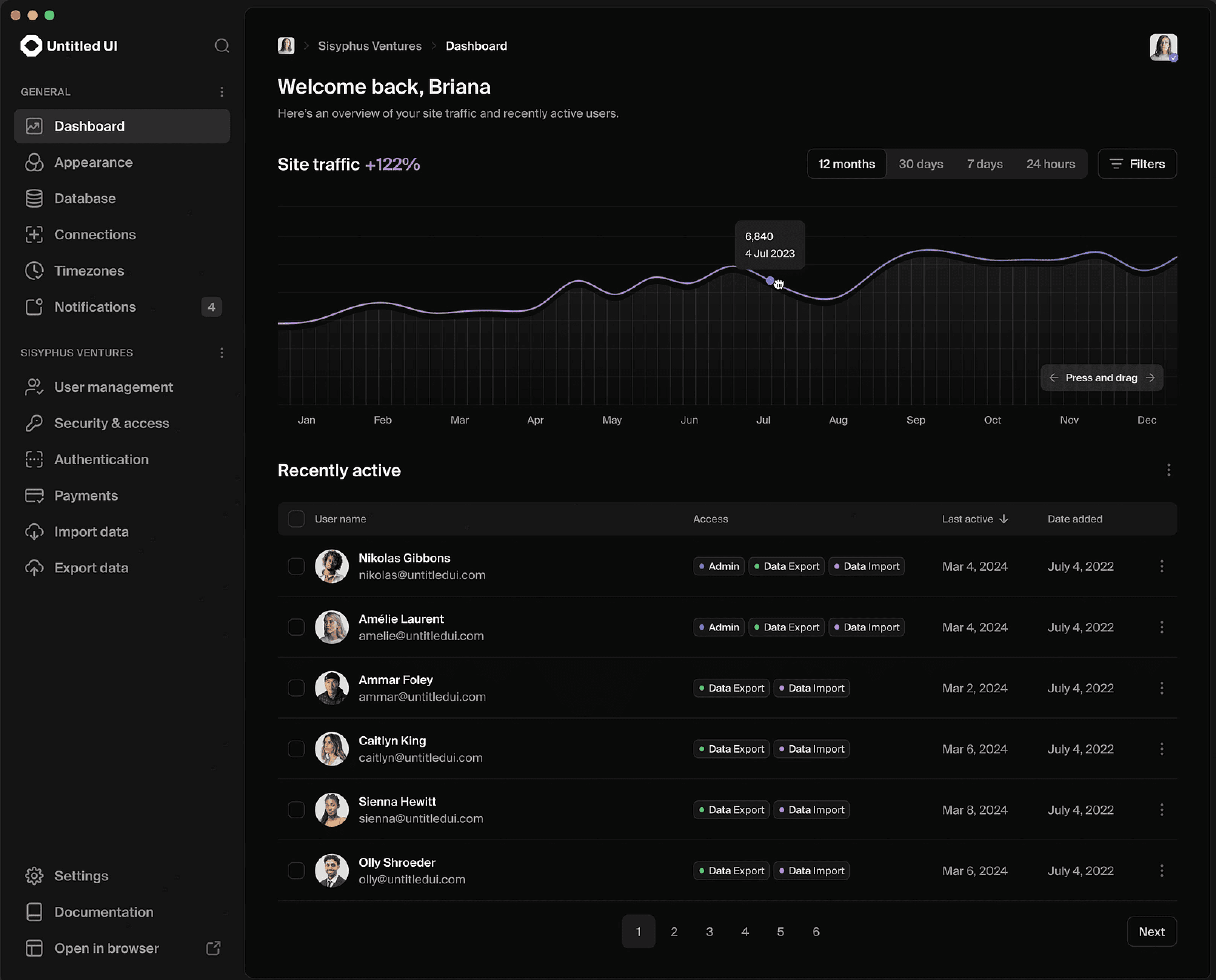Select the Dashboard icon in the sidebar
This screenshot has width=1216, height=980.
pyautogui.click(x=34, y=126)
